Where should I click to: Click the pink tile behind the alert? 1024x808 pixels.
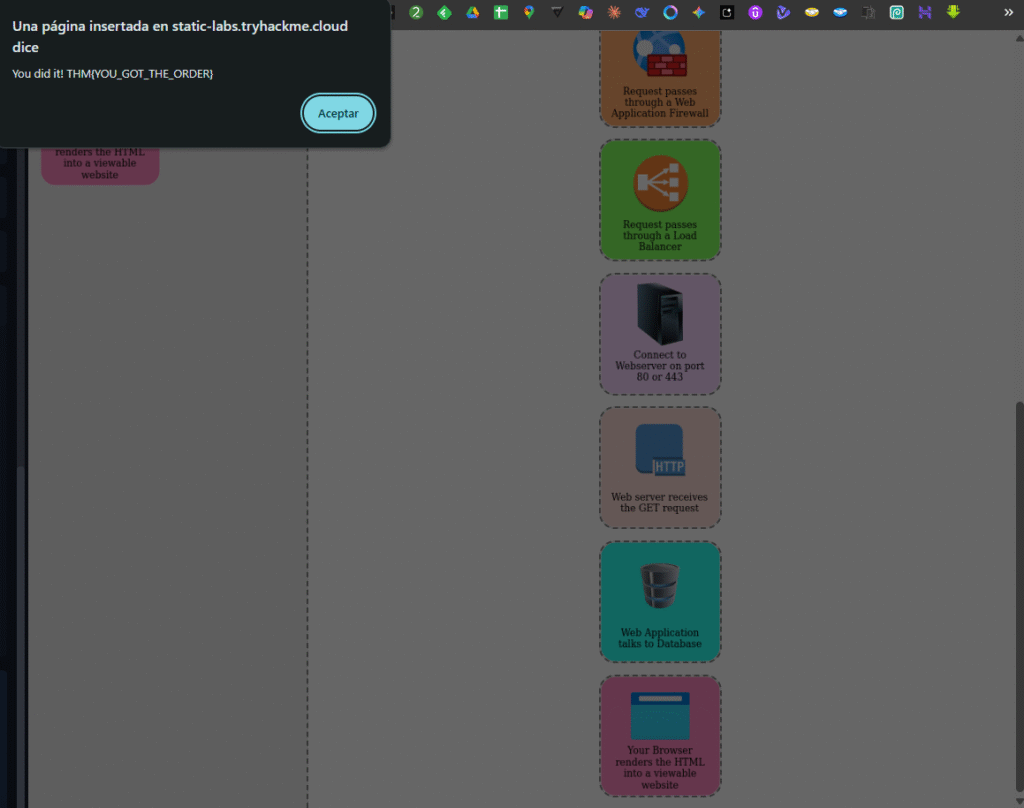click(x=100, y=166)
